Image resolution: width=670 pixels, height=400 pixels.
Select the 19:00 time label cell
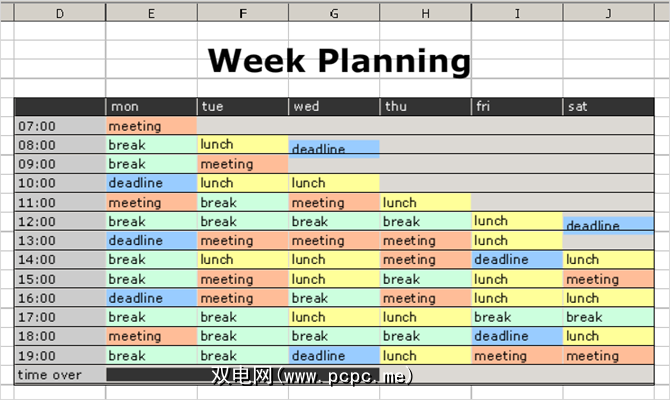coord(60,356)
